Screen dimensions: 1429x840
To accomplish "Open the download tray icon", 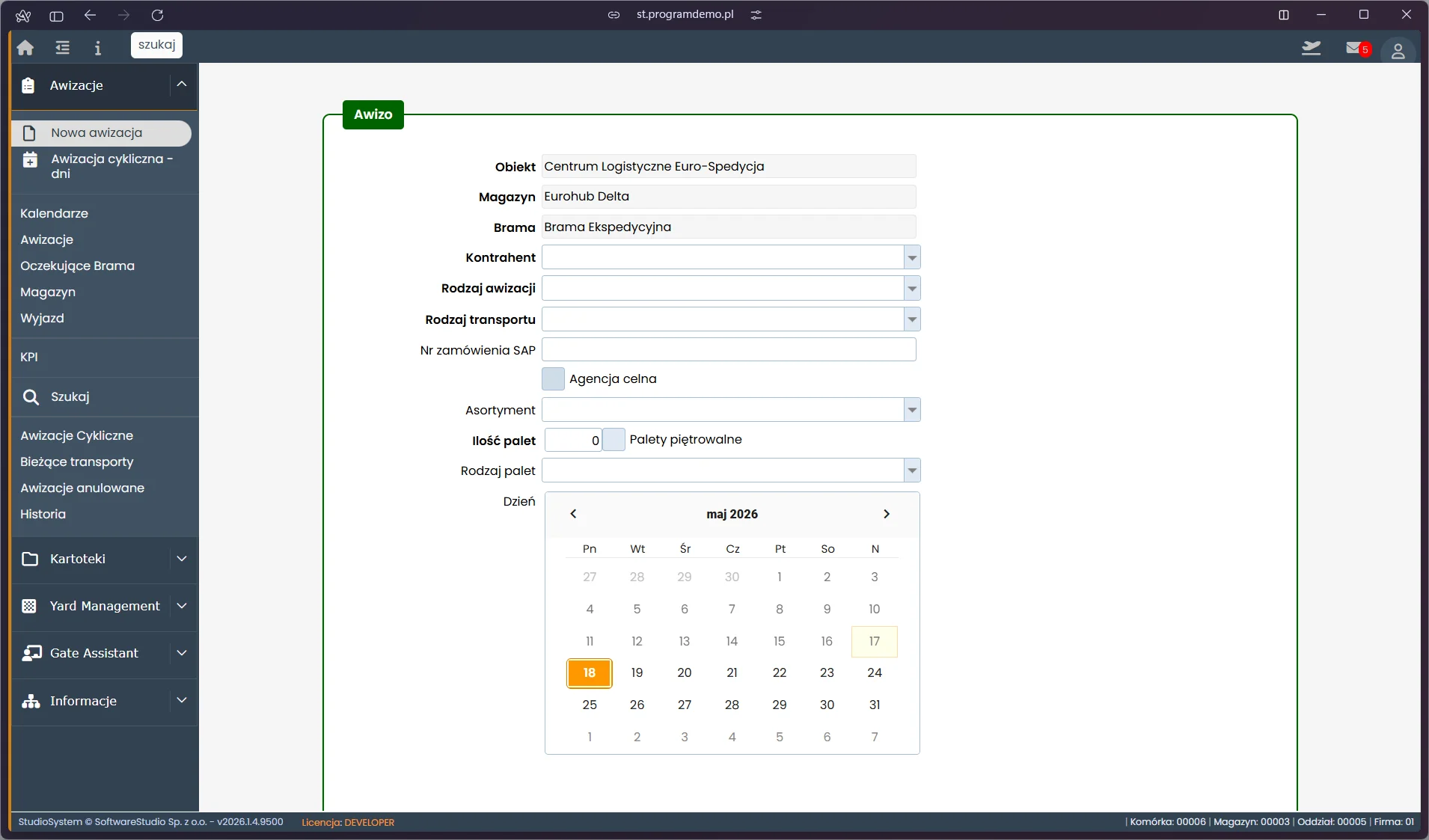I will pos(1311,49).
